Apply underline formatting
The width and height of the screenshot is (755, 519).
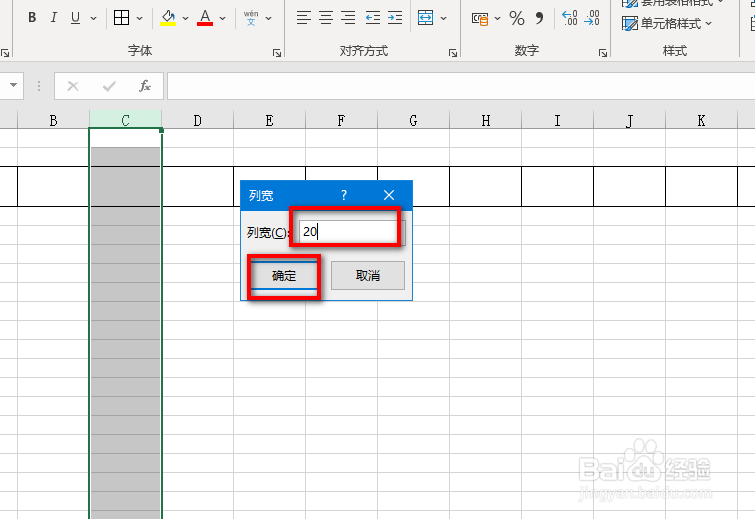click(75, 18)
